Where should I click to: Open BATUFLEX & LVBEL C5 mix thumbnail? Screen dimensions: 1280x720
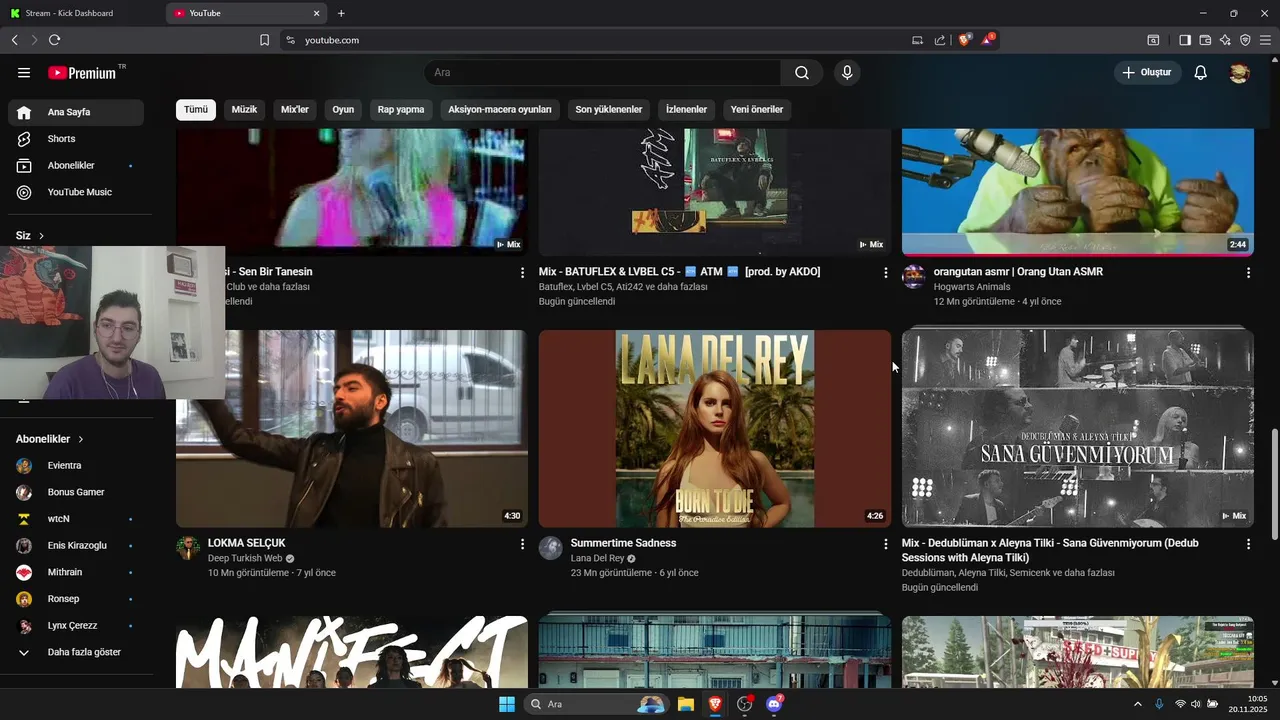click(x=715, y=192)
